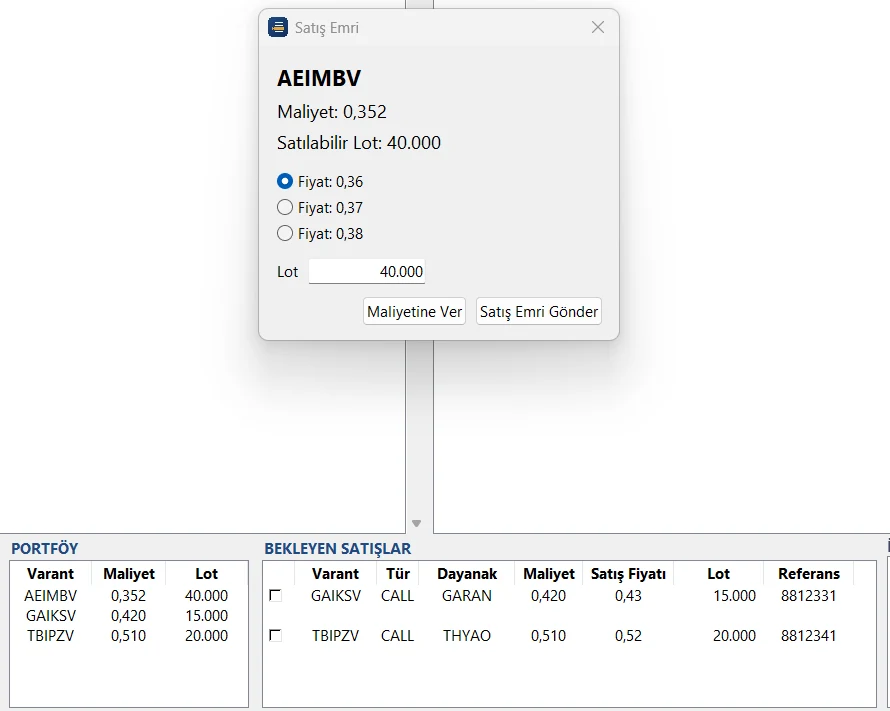Click the small down arrow on the splitter
Image resolution: width=890 pixels, height=711 pixels.
(417, 523)
